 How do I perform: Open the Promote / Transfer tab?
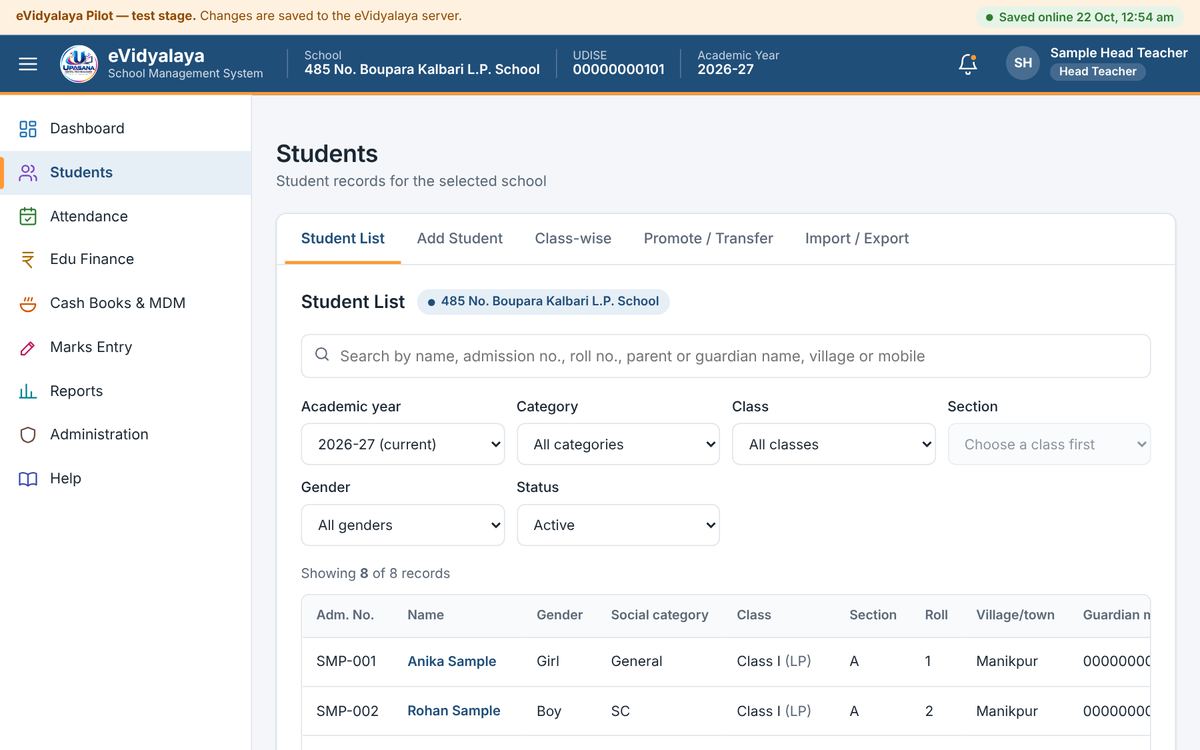(x=708, y=238)
